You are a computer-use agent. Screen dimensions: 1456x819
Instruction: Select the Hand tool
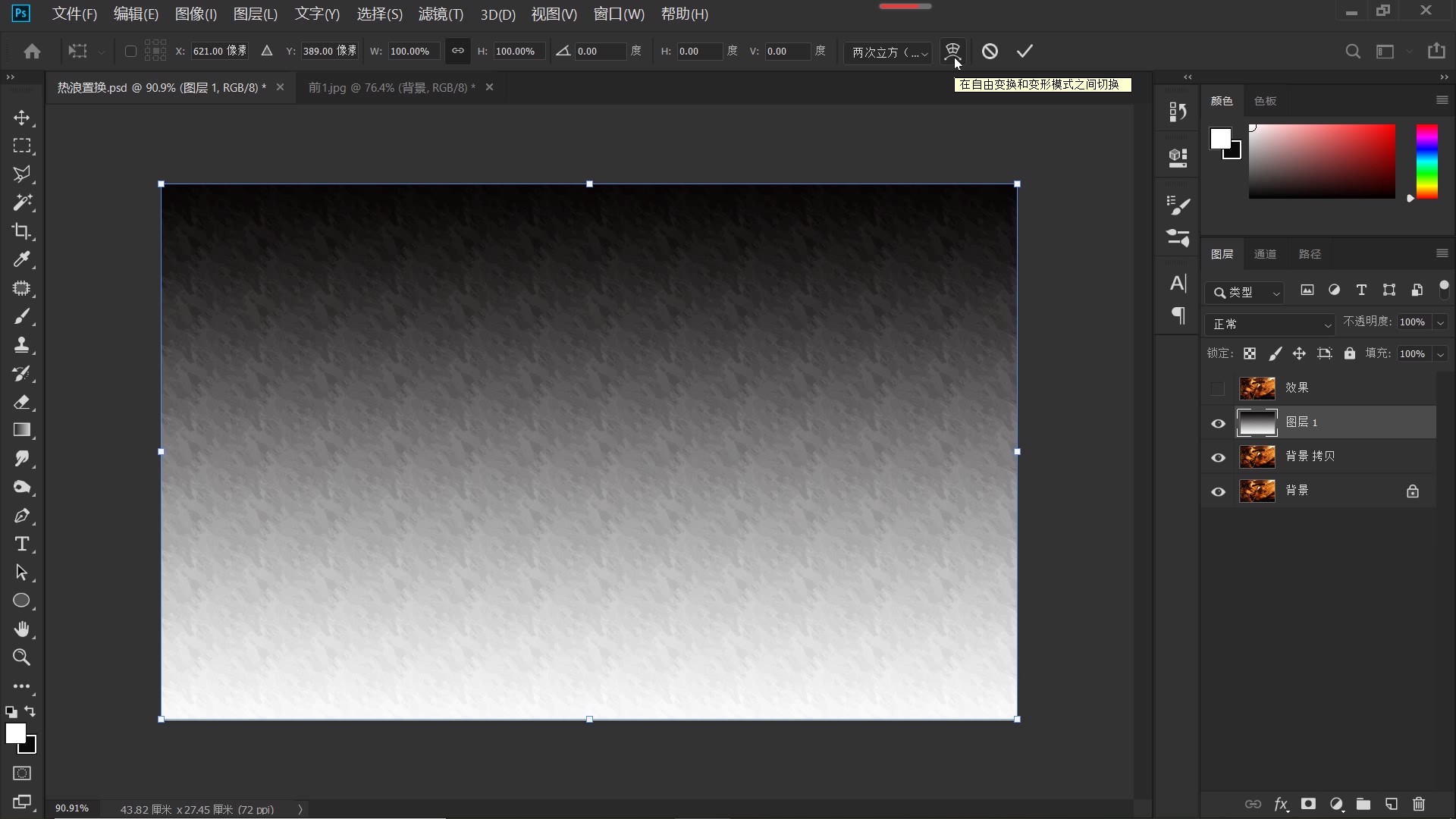point(22,629)
